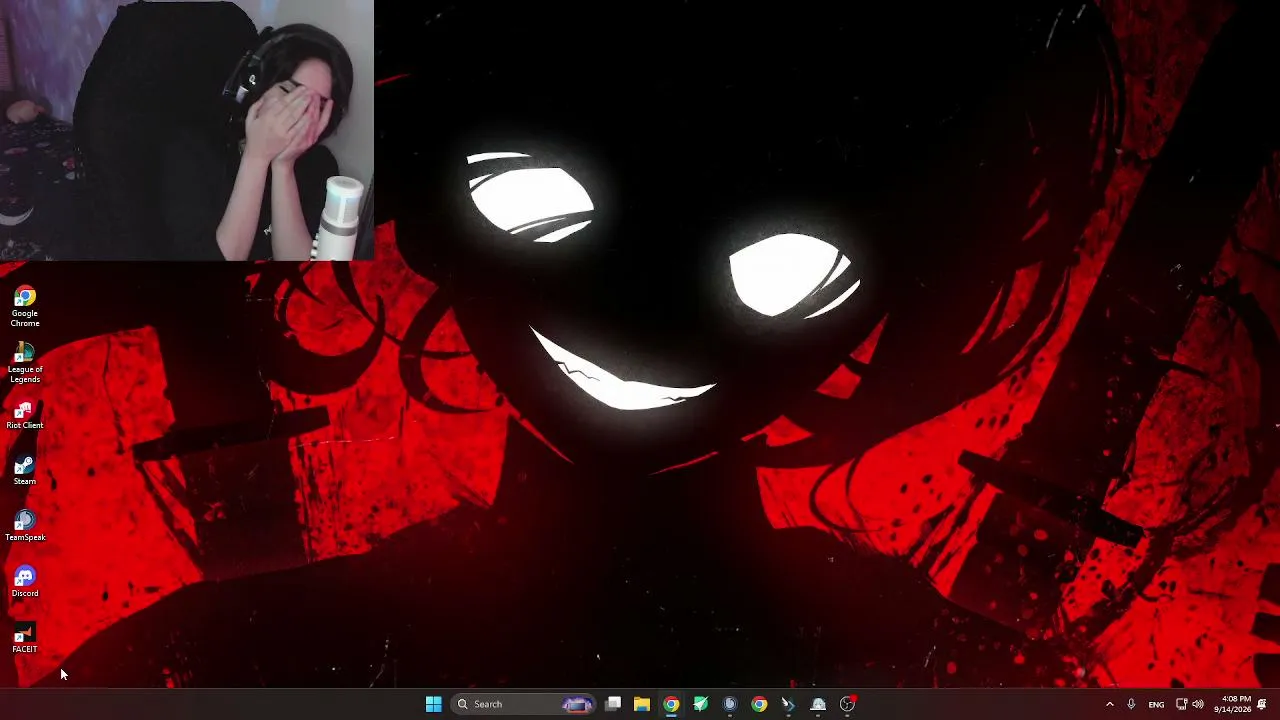Select the Google Chrome desktop shortcut

(x=25, y=307)
